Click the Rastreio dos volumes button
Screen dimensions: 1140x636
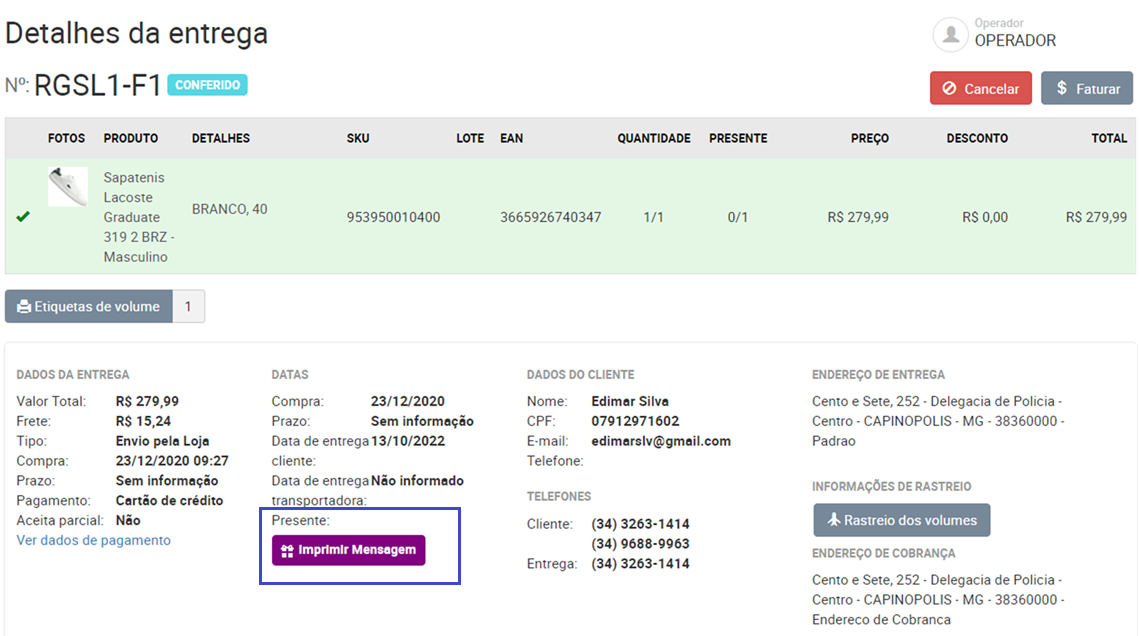[x=901, y=520]
